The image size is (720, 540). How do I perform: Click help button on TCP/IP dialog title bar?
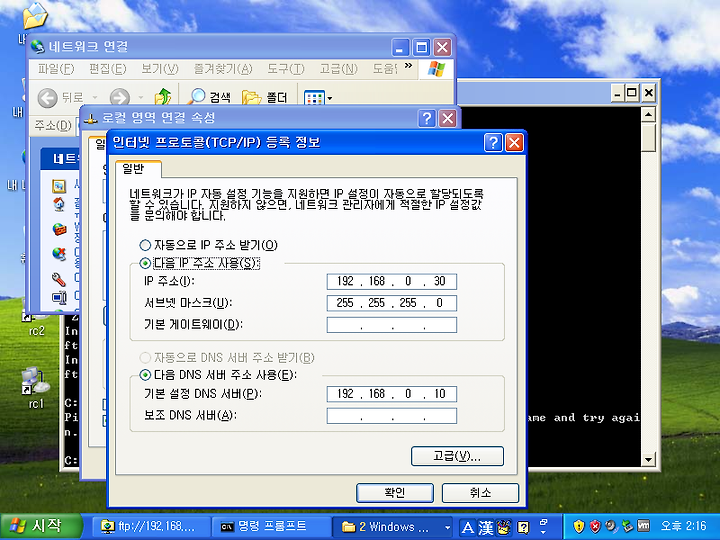[x=493, y=143]
